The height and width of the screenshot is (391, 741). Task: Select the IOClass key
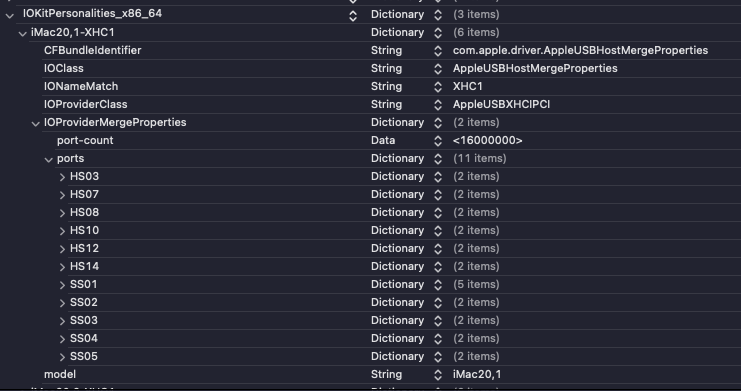point(64,68)
